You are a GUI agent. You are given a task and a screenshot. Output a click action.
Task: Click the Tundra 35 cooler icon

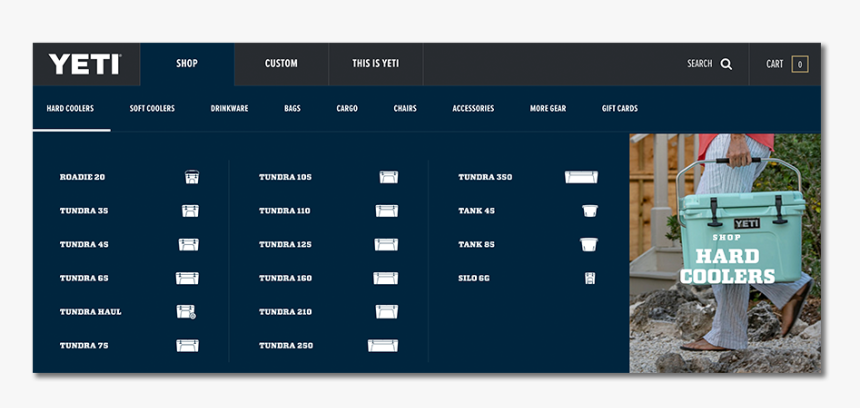pos(190,211)
